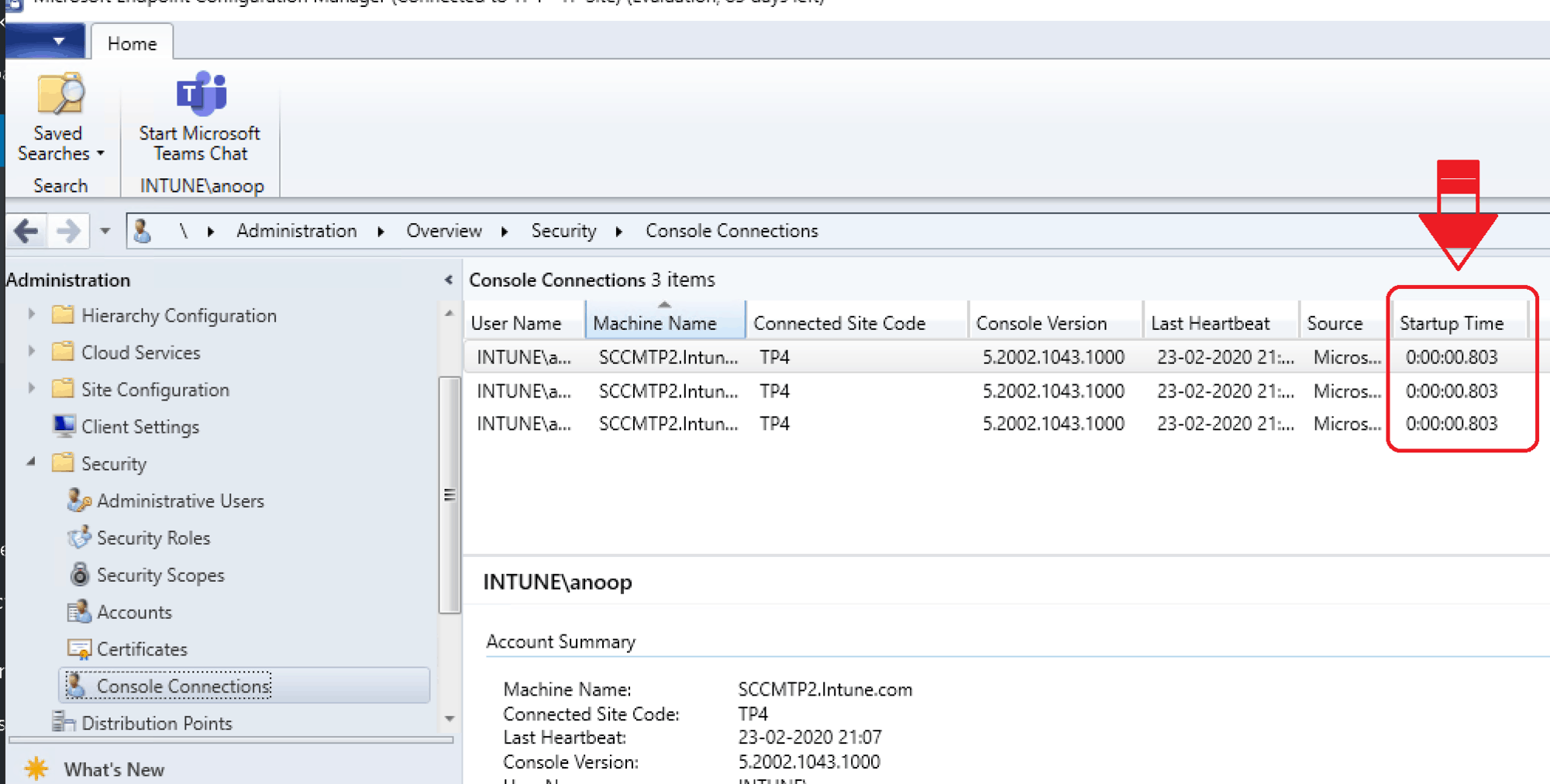This screenshot has width=1550, height=784.
Task: Open Client Settings monitor icon
Action: [x=64, y=425]
